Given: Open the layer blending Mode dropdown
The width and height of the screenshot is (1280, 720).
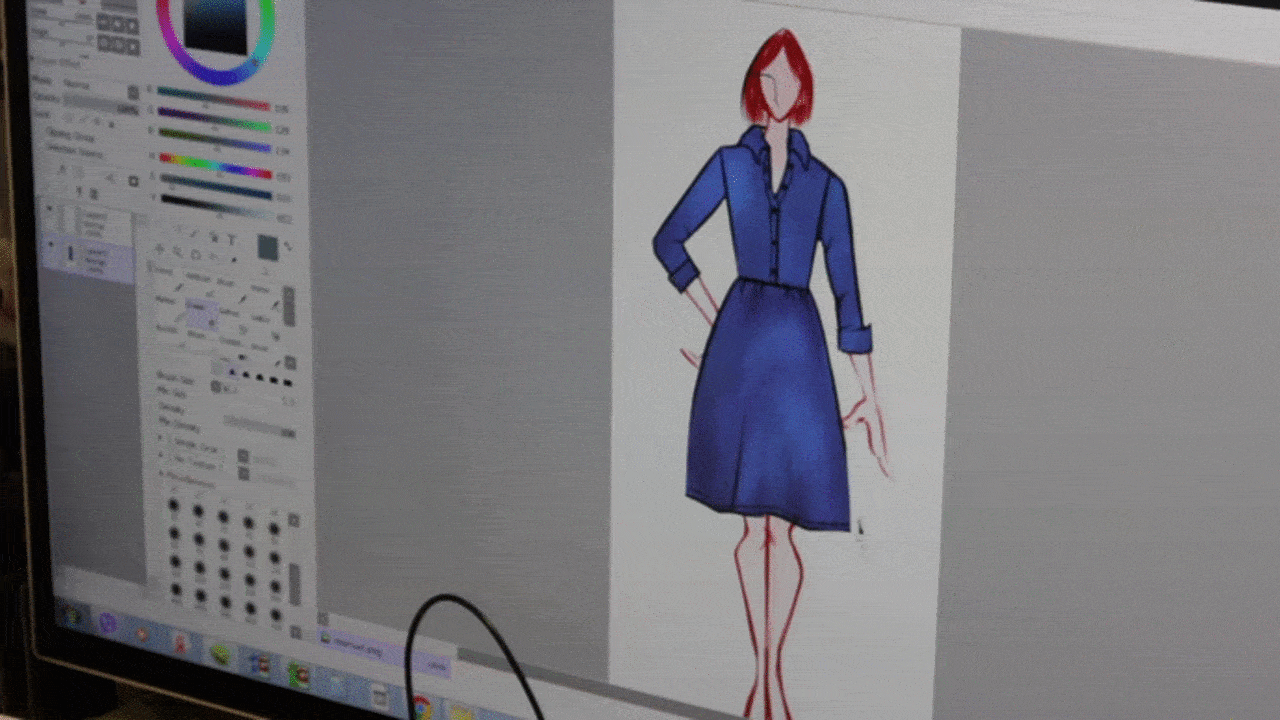Looking at the screenshot, I should [85, 84].
